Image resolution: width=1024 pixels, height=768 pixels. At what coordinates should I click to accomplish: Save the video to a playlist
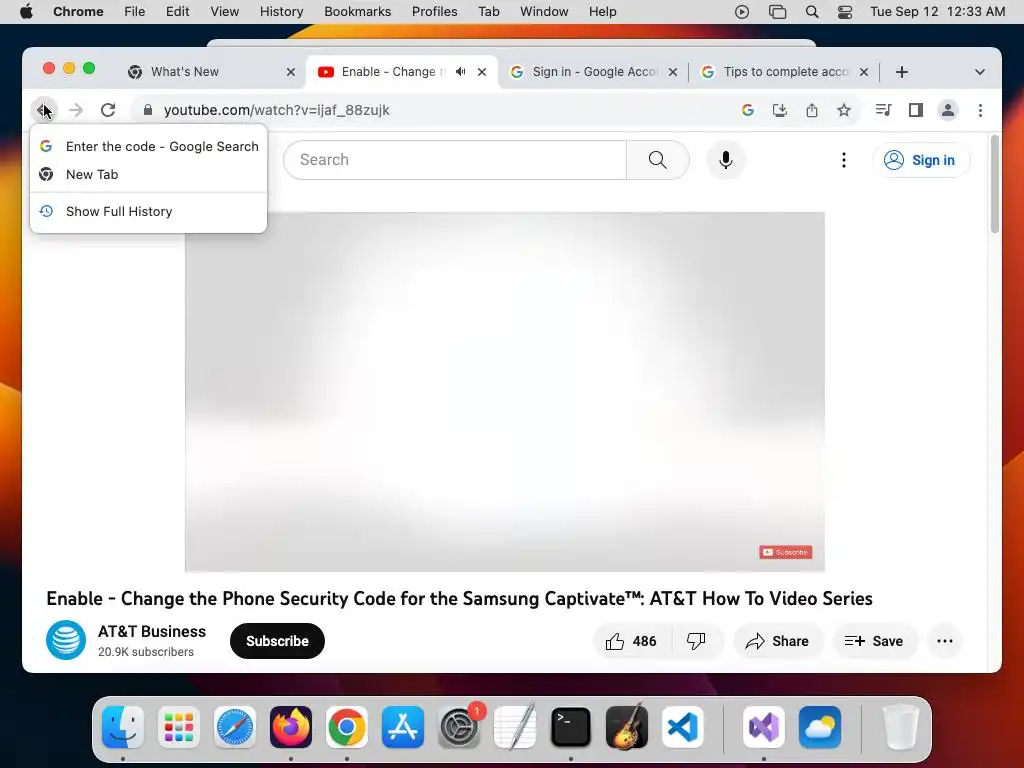click(x=875, y=641)
